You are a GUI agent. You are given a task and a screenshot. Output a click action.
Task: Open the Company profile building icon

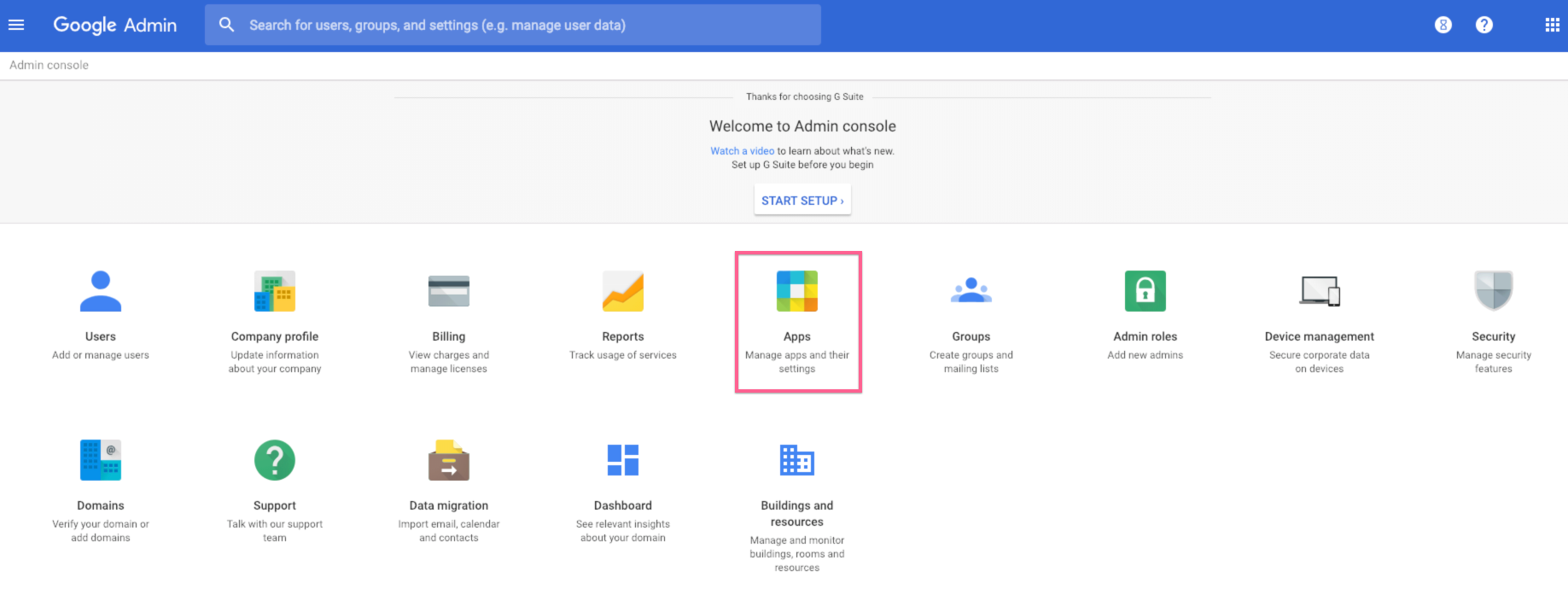click(x=275, y=291)
